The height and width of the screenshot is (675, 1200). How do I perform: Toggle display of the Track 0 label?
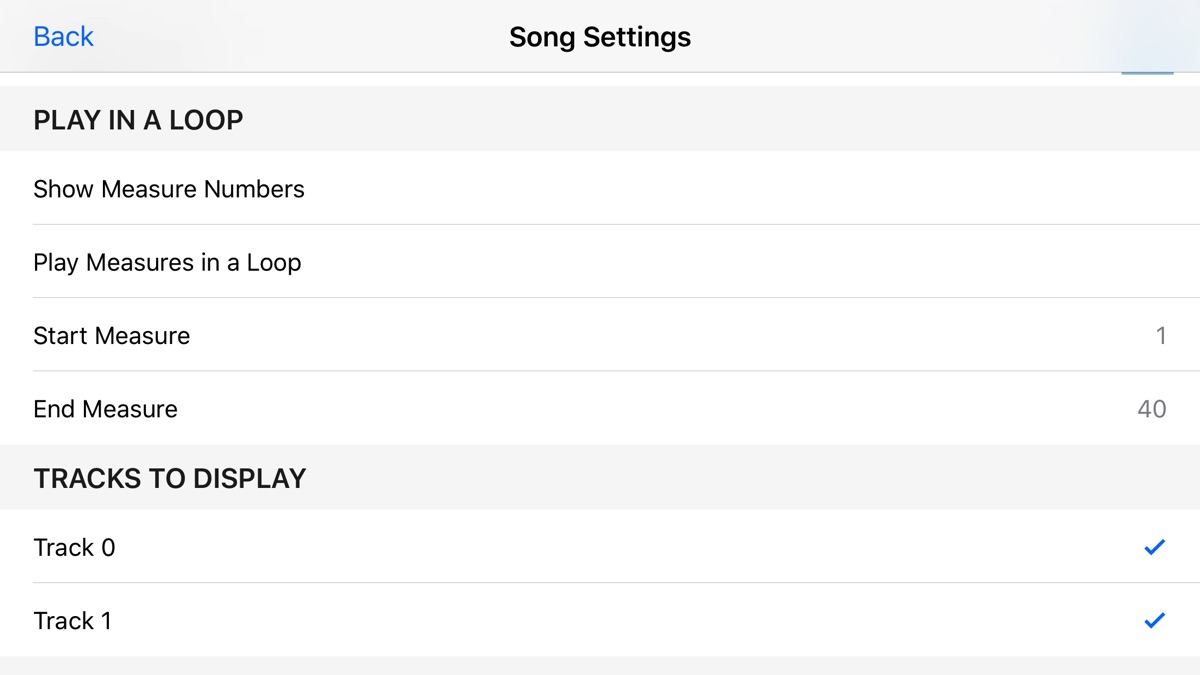(74, 547)
